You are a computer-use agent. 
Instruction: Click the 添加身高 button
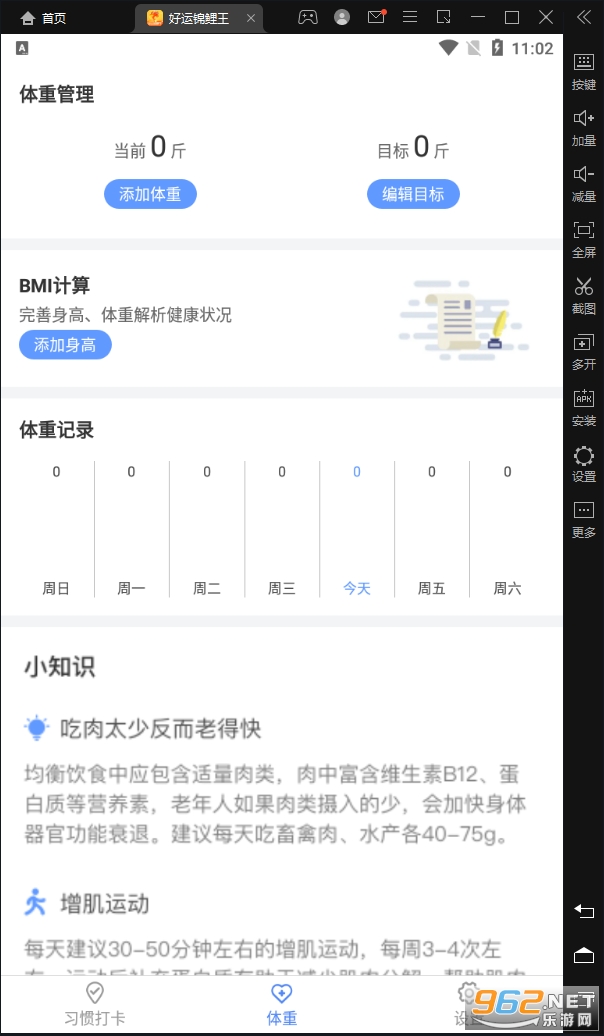(65, 345)
